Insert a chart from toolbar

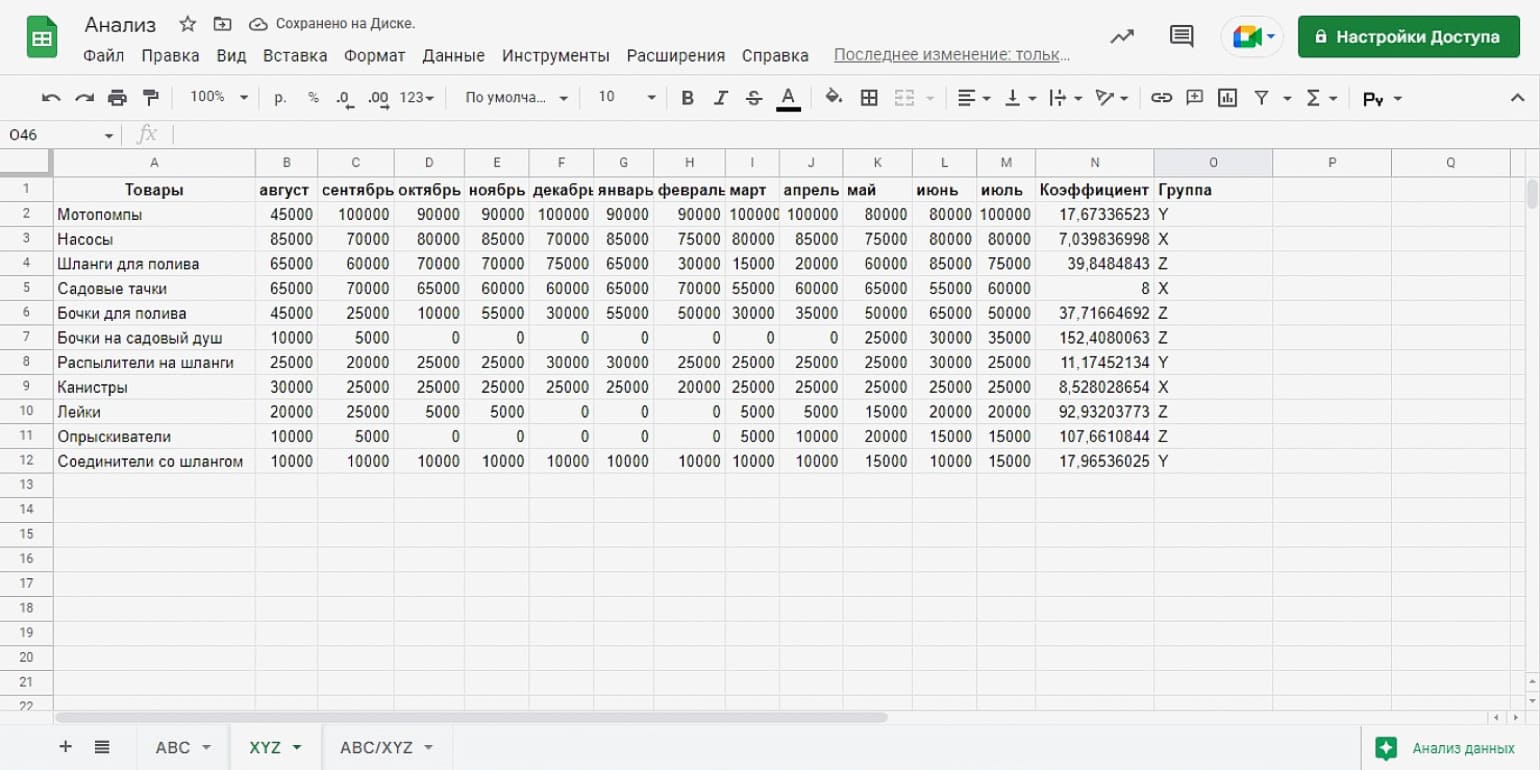(x=1227, y=97)
